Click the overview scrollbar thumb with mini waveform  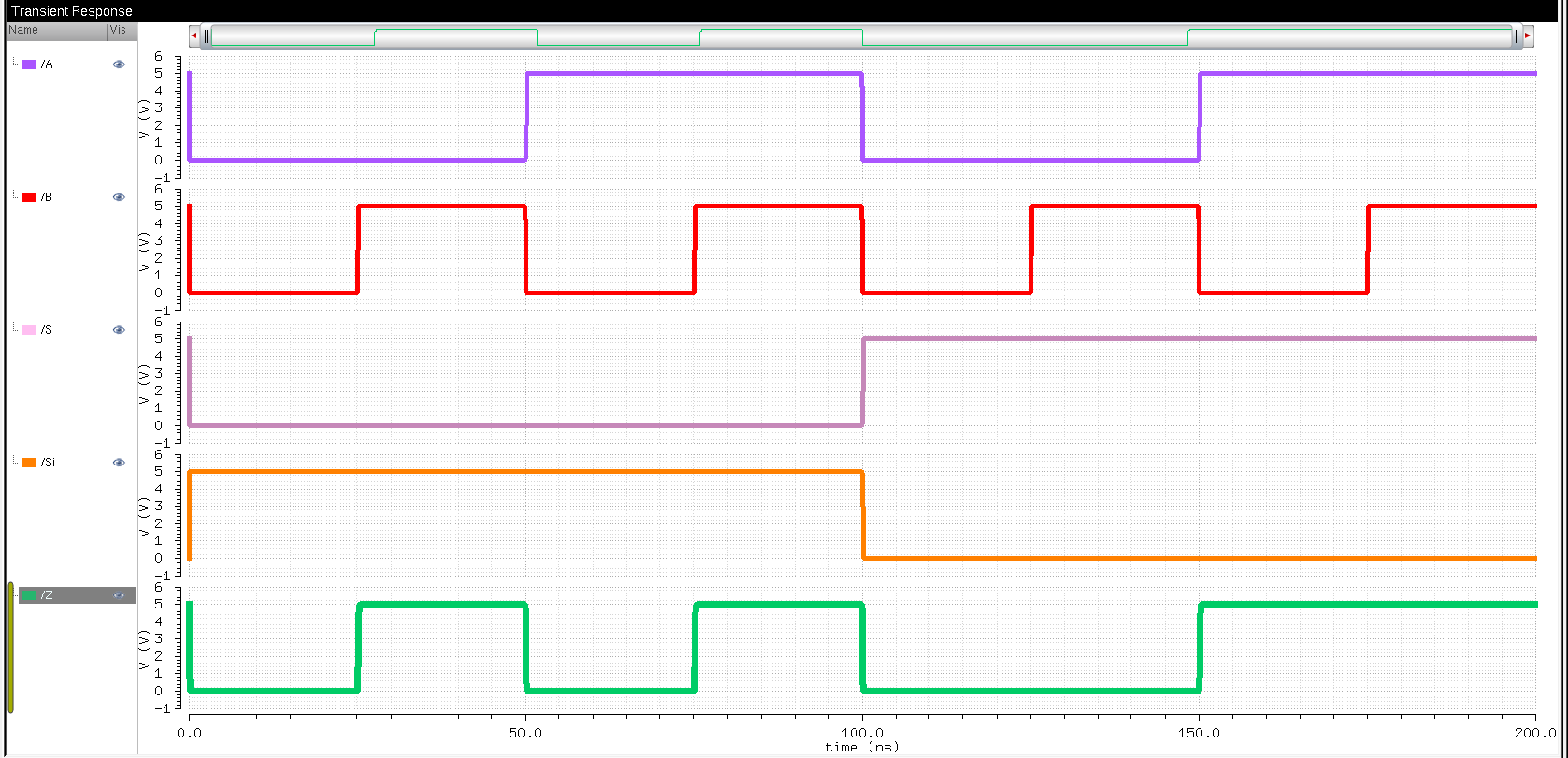click(861, 36)
